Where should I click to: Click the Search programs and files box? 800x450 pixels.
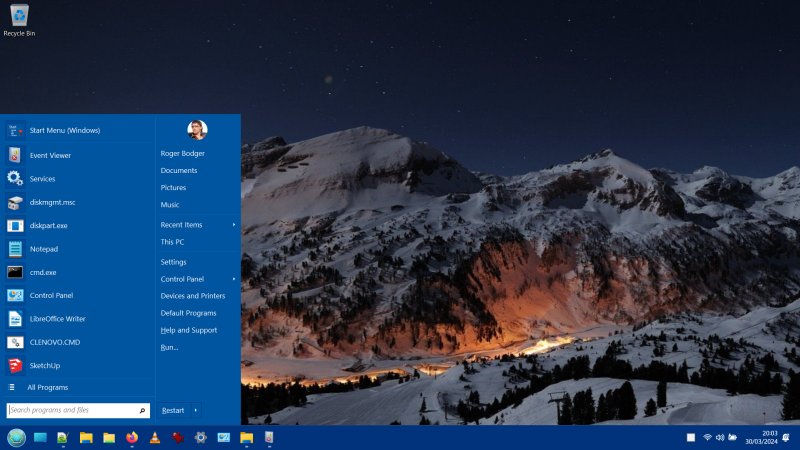pos(72,410)
